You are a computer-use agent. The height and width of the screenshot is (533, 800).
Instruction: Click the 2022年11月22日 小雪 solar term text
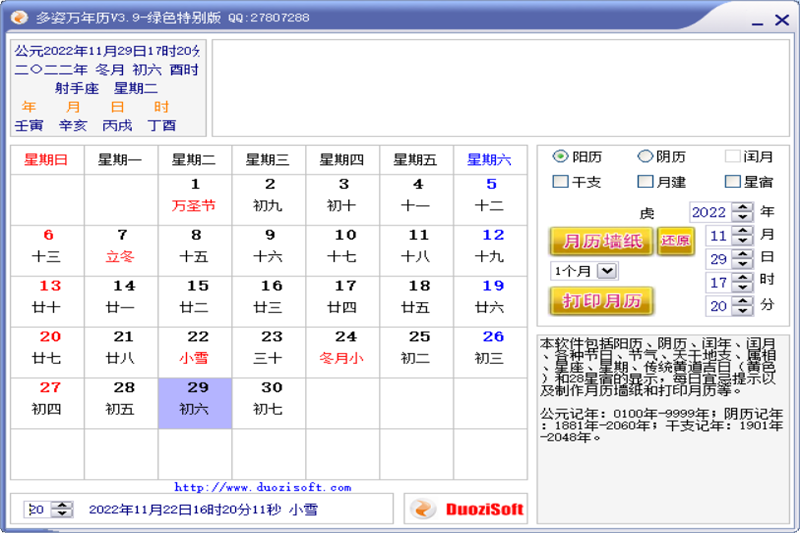pyautogui.click(x=203, y=510)
